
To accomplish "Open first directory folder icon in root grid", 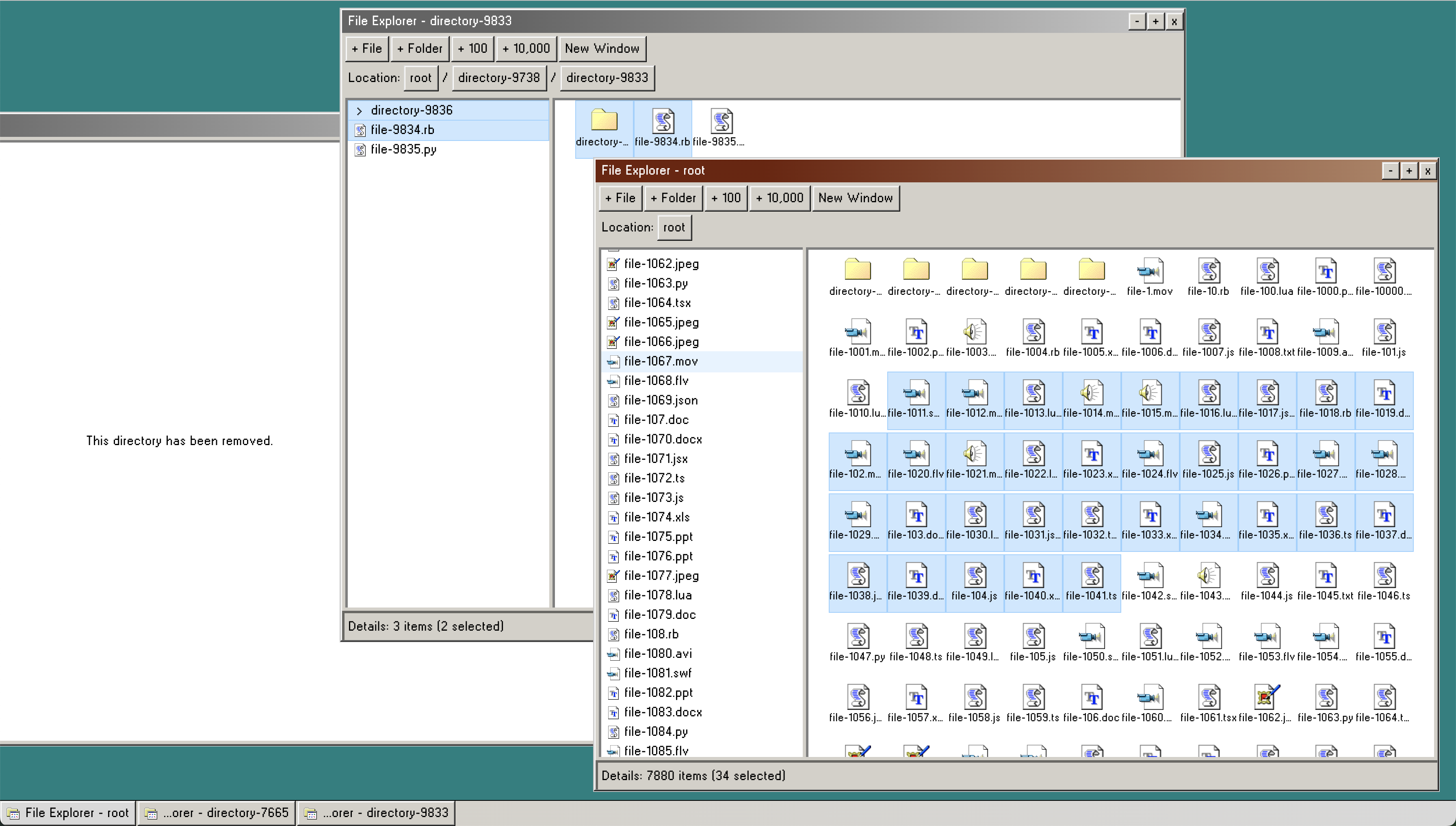I will (x=857, y=270).
